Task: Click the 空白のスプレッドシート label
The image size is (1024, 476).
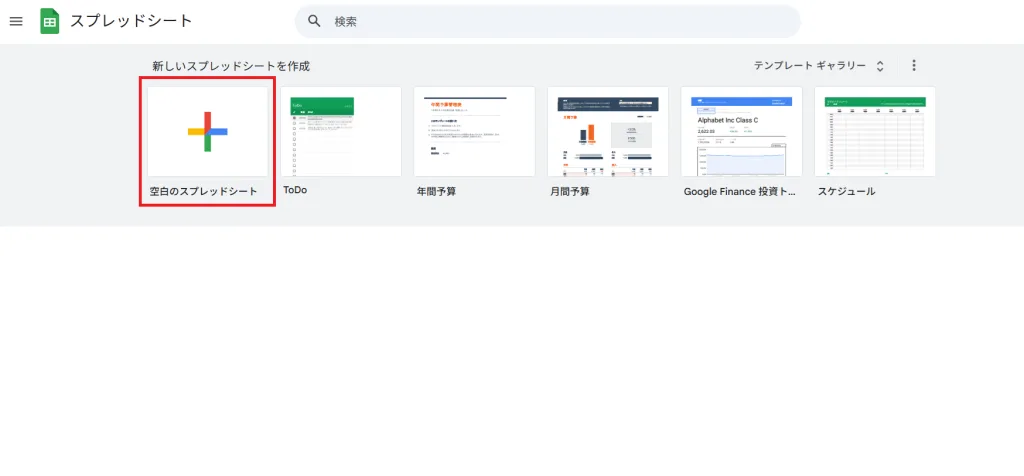Action: (203, 191)
